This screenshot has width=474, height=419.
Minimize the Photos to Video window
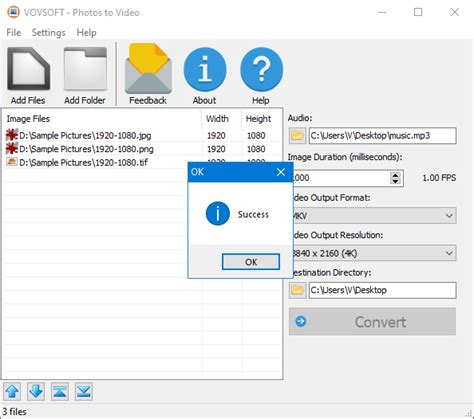382,12
